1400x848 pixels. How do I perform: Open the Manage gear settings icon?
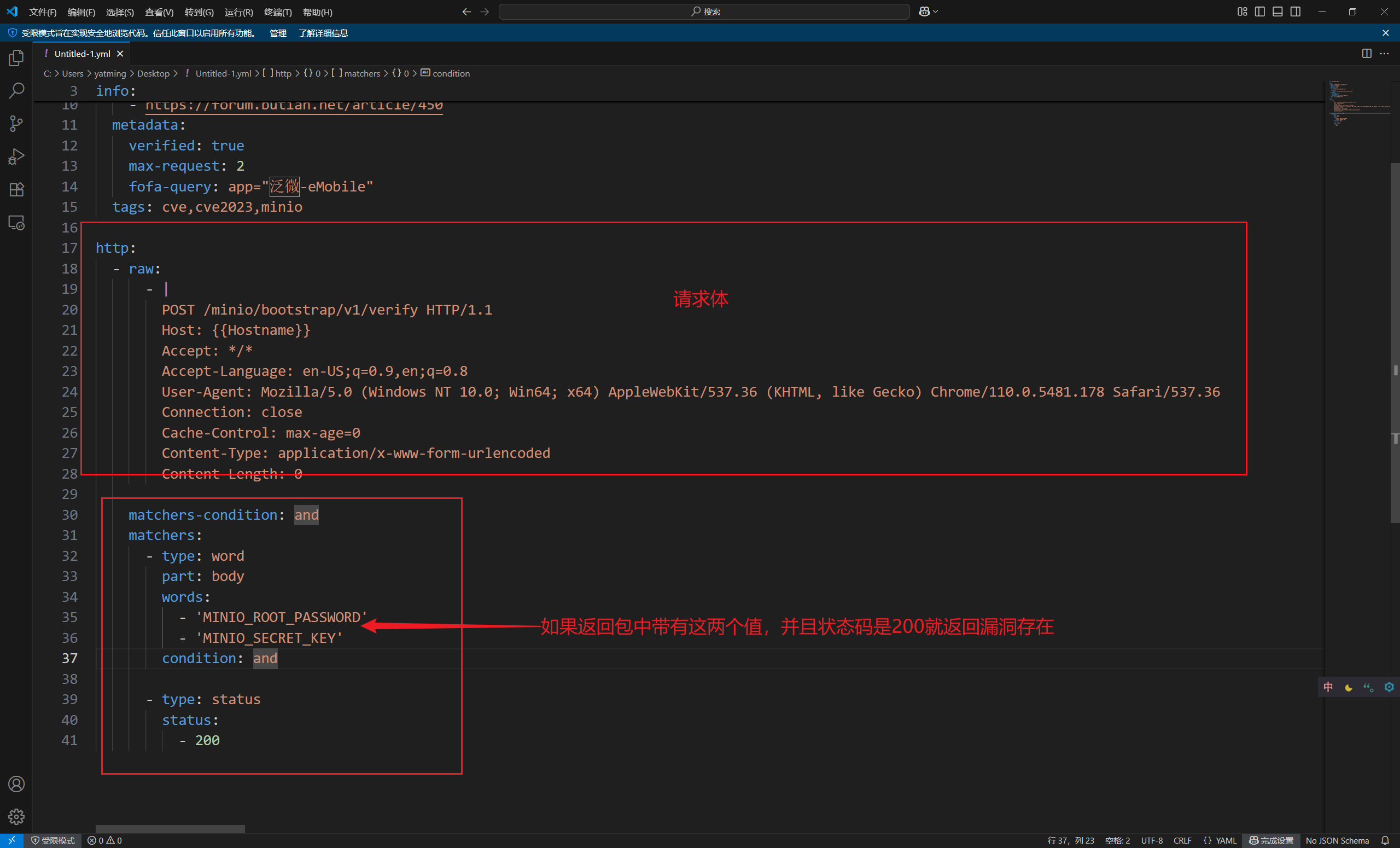[x=16, y=817]
